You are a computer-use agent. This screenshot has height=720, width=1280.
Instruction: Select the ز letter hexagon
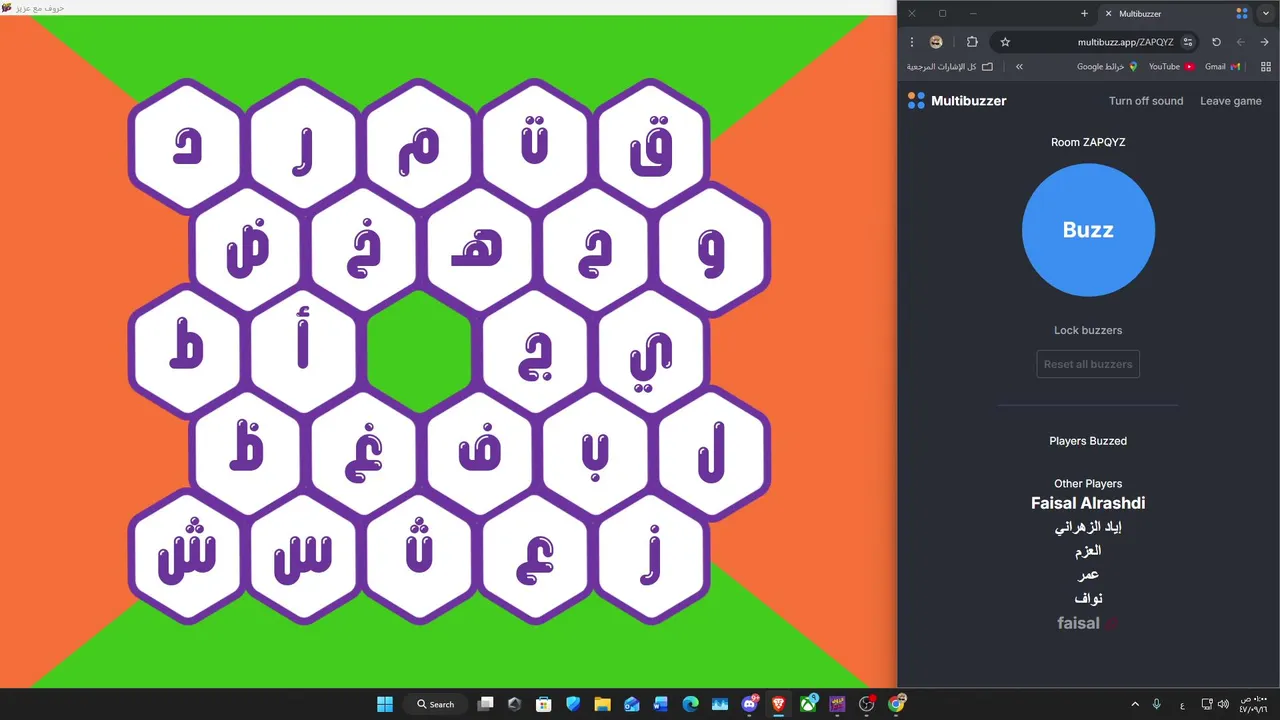pos(652,558)
